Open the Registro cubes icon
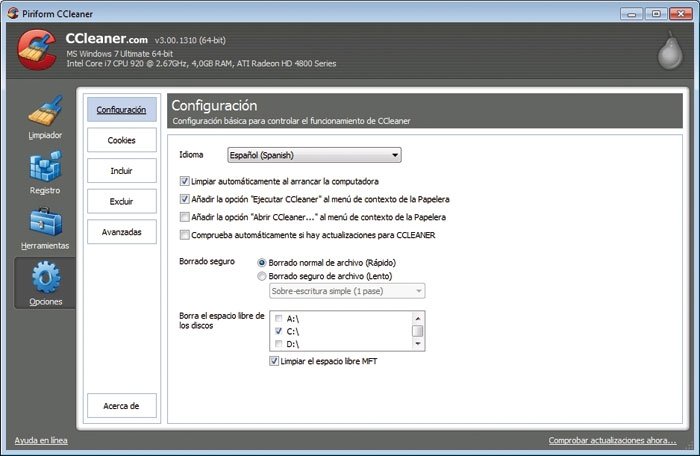 (46, 166)
